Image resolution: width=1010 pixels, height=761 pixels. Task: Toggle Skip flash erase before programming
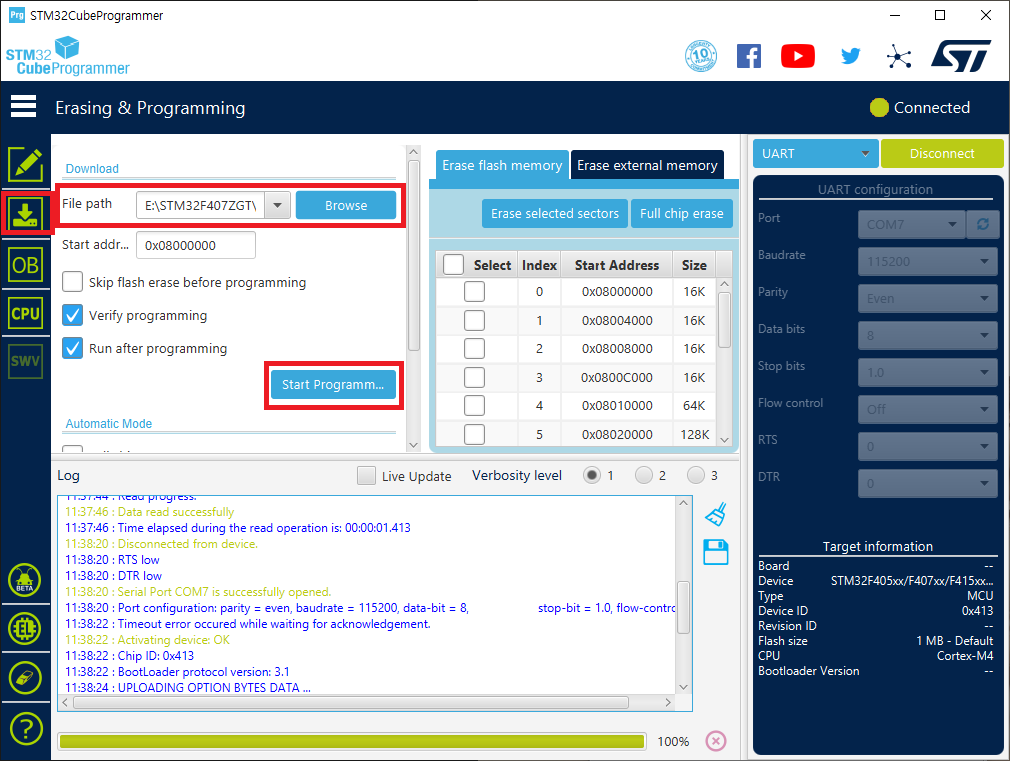[x=72, y=282]
